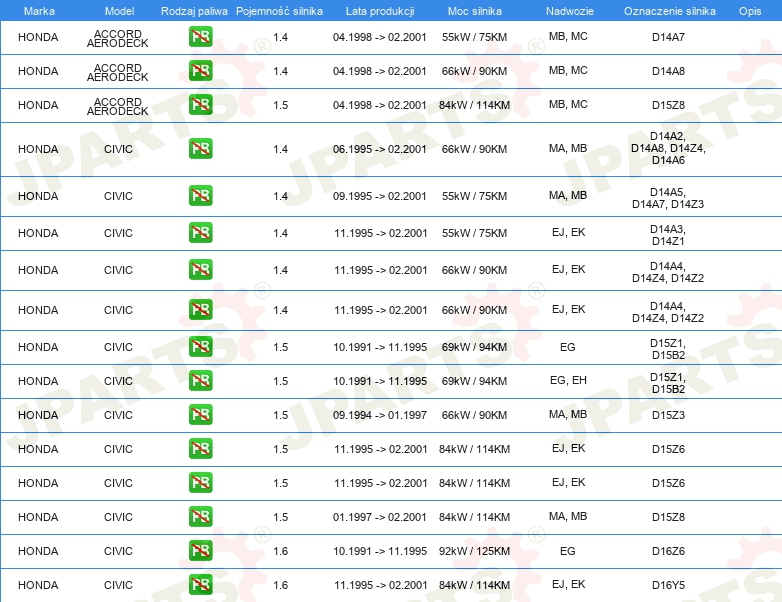Image resolution: width=782 pixels, height=602 pixels.
Task: Click ACCORD AERODECK model in D15Z8 row
Action: point(118,106)
